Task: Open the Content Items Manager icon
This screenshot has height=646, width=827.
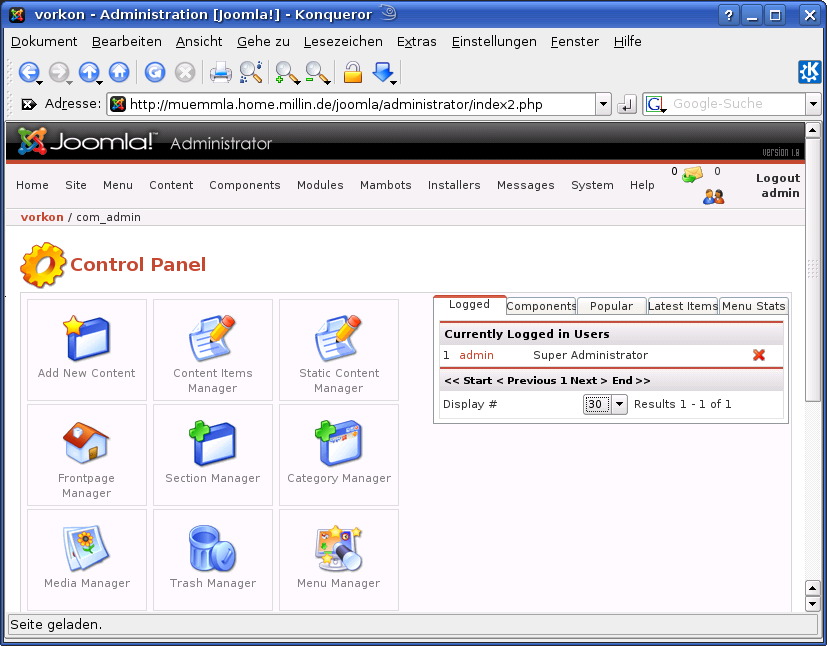Action: (213, 338)
